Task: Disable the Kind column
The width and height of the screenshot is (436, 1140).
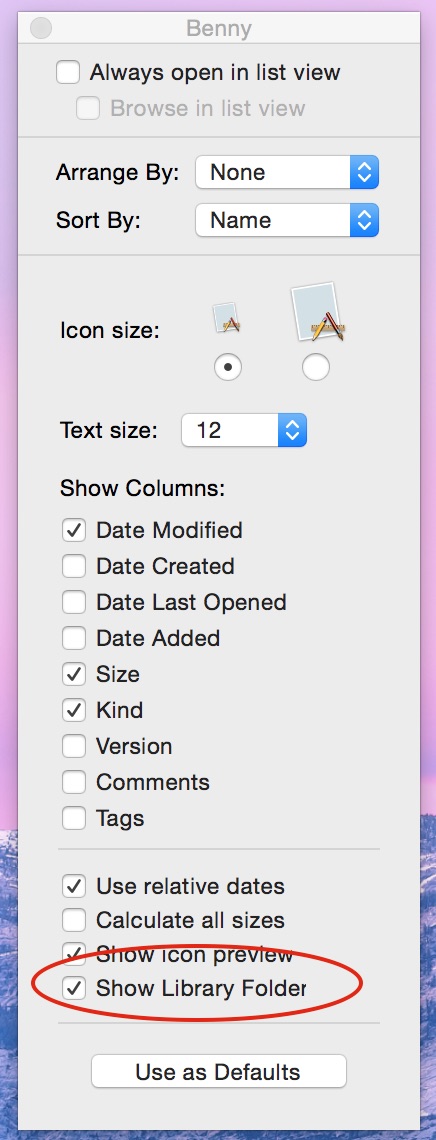Action: (x=73, y=710)
